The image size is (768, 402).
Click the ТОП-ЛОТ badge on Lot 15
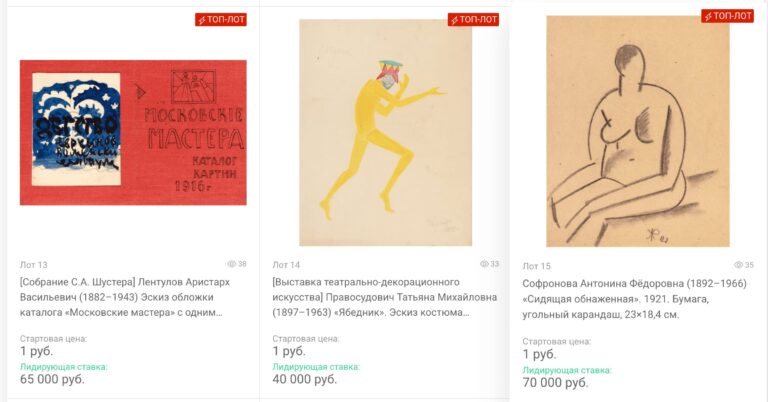tap(727, 16)
